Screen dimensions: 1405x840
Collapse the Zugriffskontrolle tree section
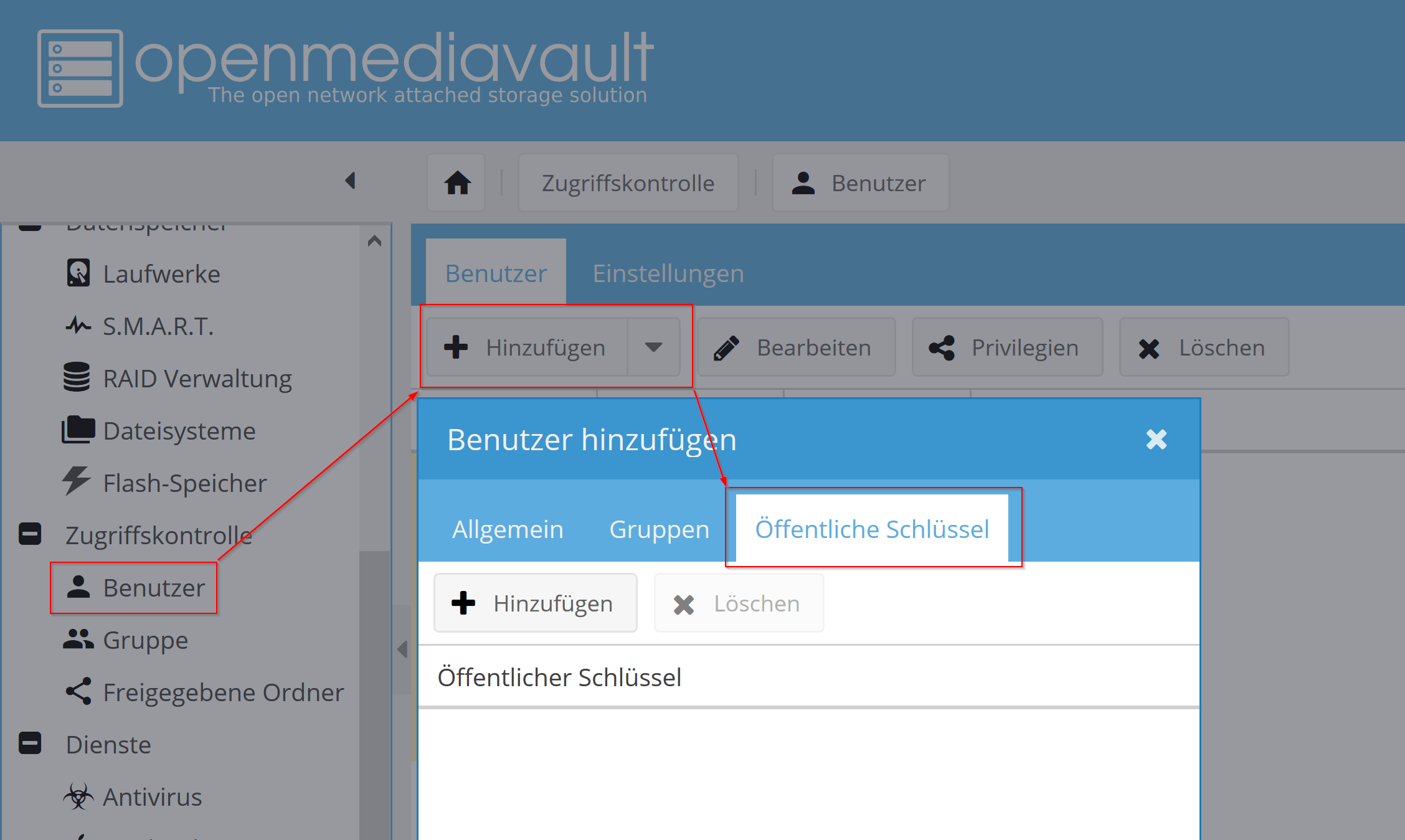(30, 534)
